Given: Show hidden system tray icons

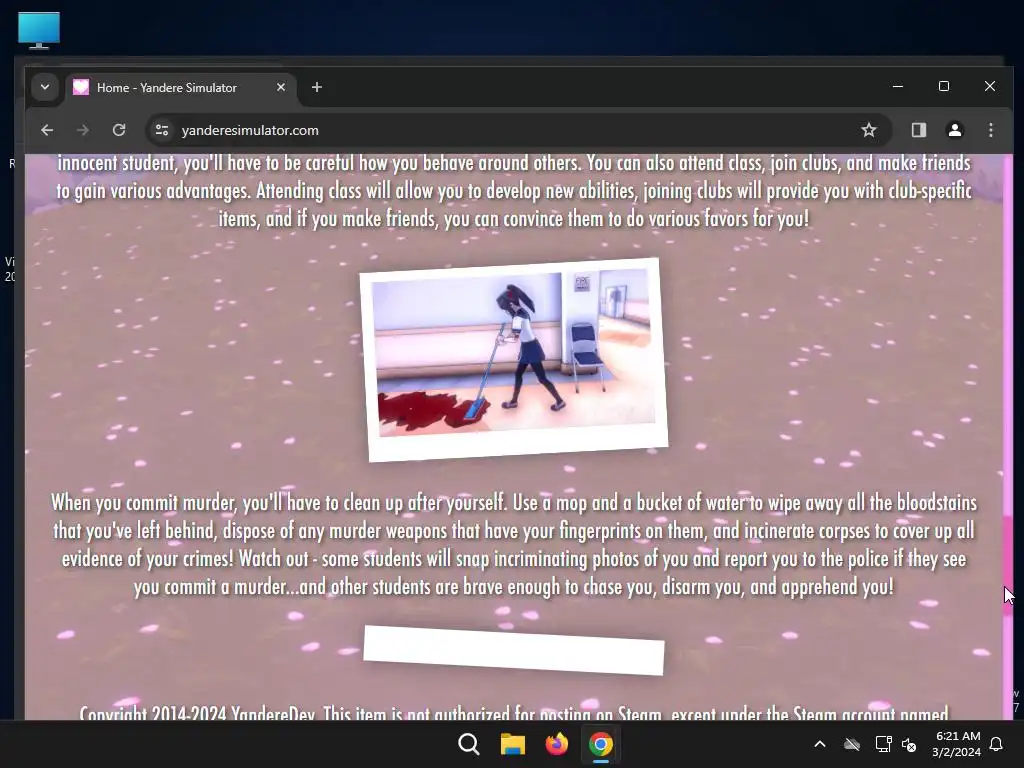Looking at the screenshot, I should click(x=820, y=744).
